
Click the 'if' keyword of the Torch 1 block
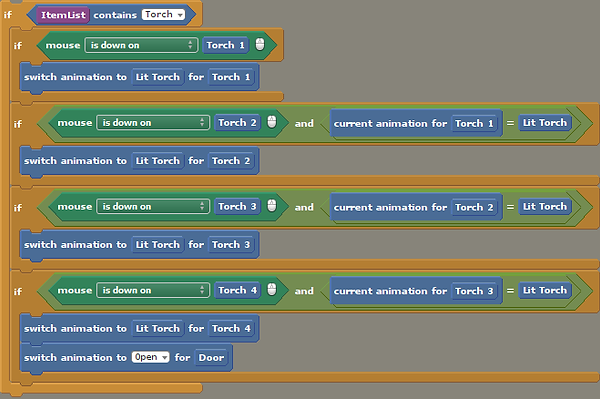pos(18,46)
